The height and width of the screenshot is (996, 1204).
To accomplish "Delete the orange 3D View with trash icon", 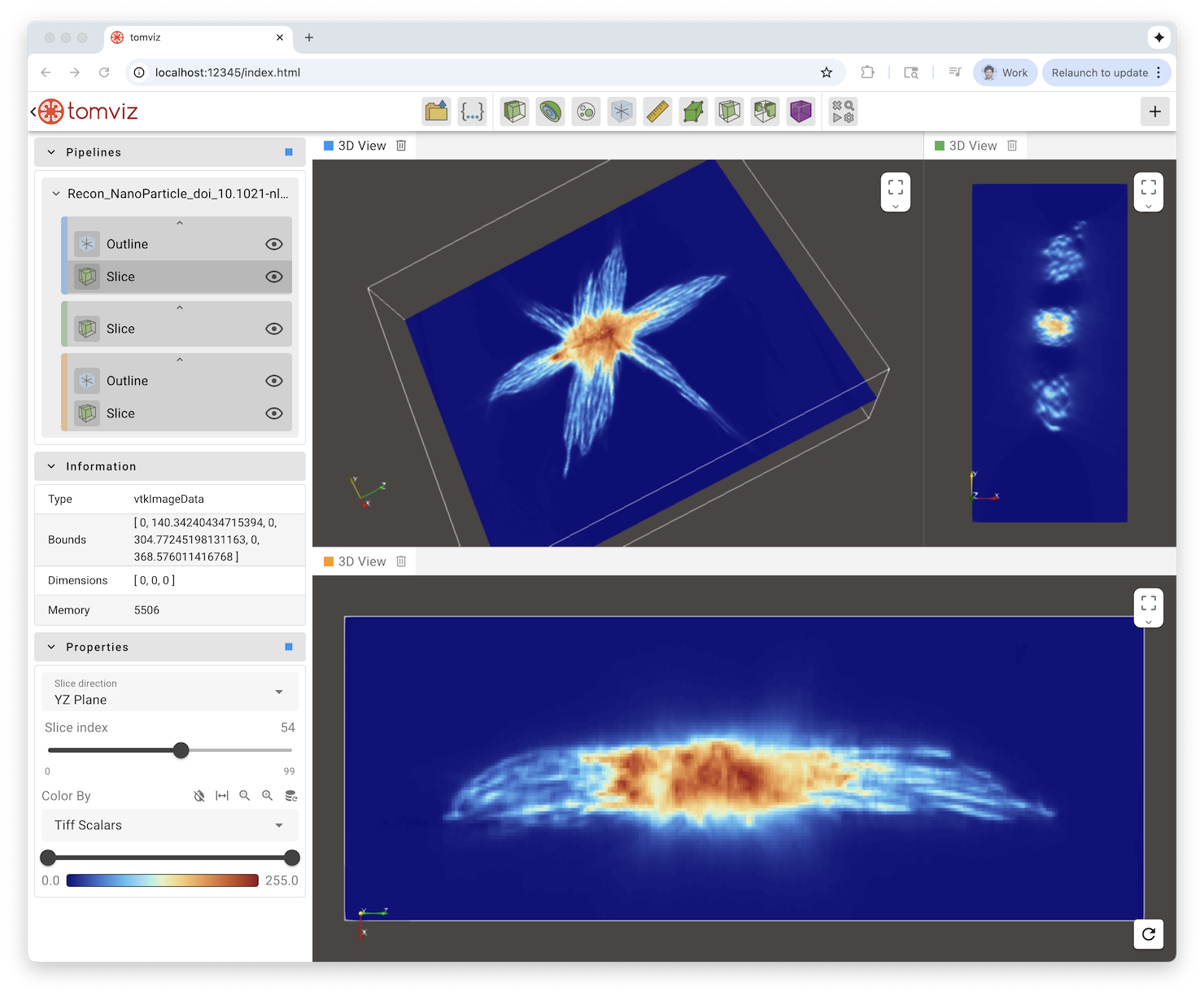I will [x=401, y=561].
